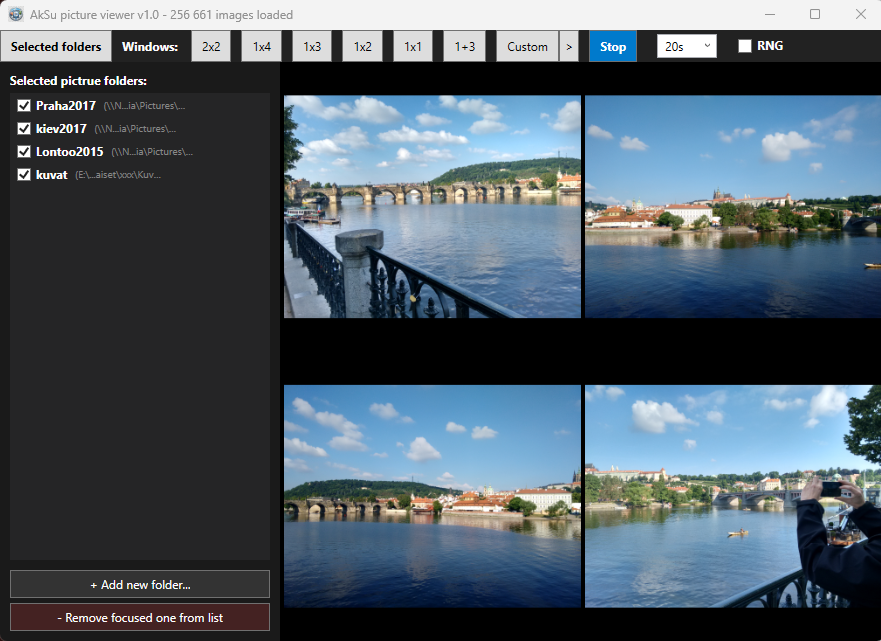Uncheck the Praha2017 folder
The height and width of the screenshot is (641, 881).
(24, 106)
